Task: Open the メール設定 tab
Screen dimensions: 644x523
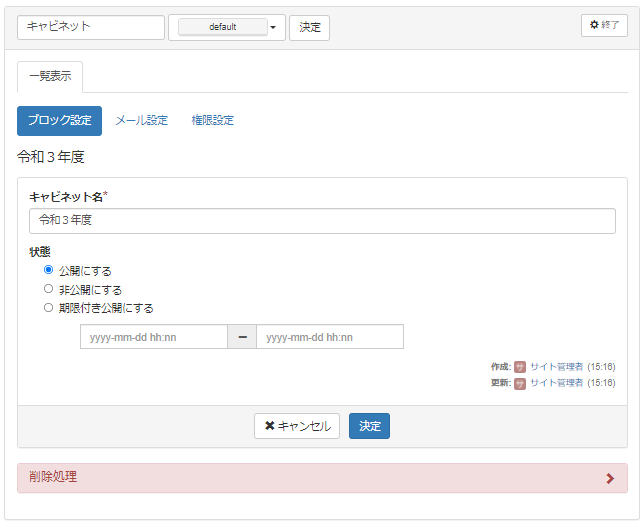Action: (x=141, y=121)
